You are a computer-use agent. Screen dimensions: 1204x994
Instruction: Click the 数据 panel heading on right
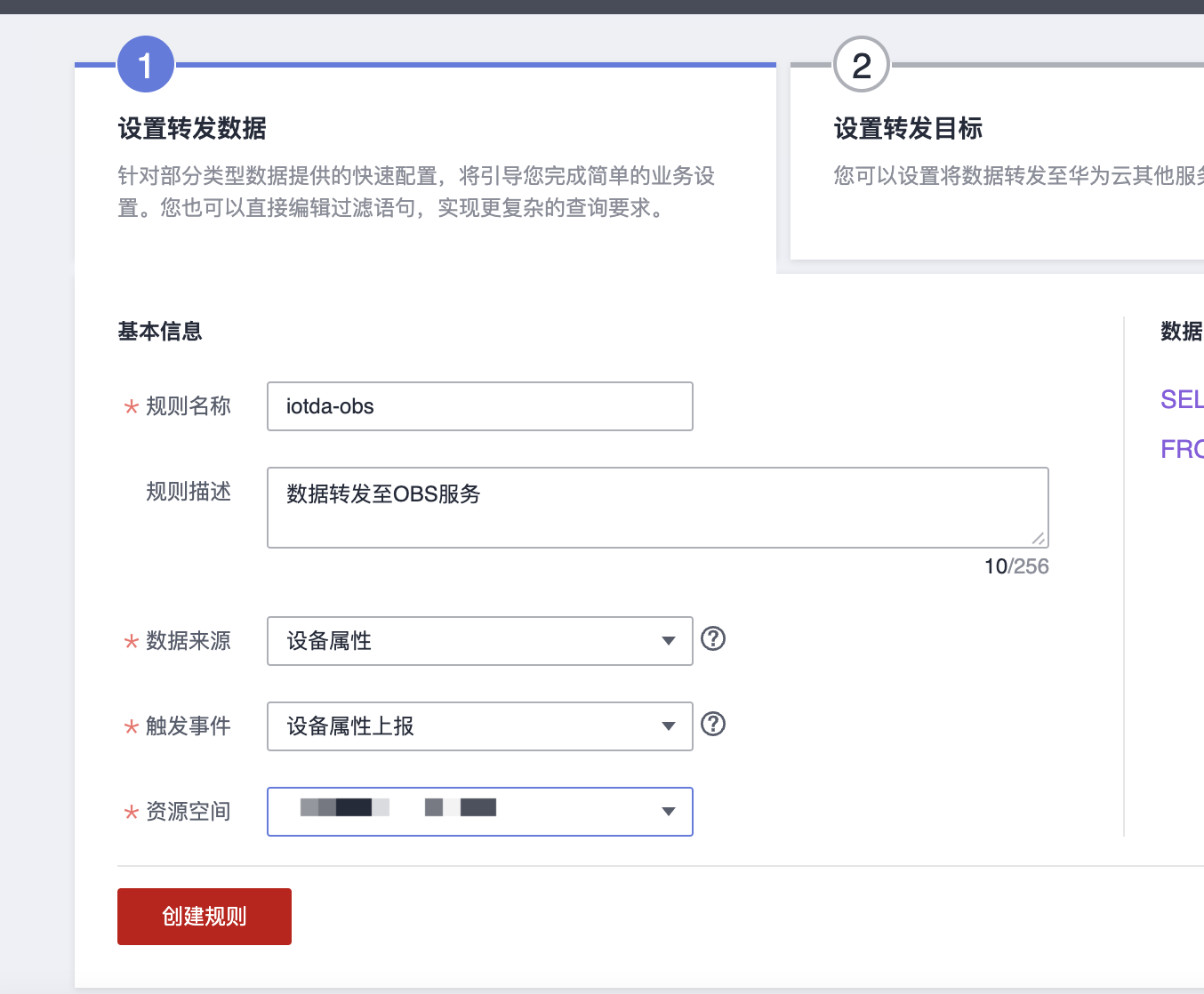(x=1181, y=332)
